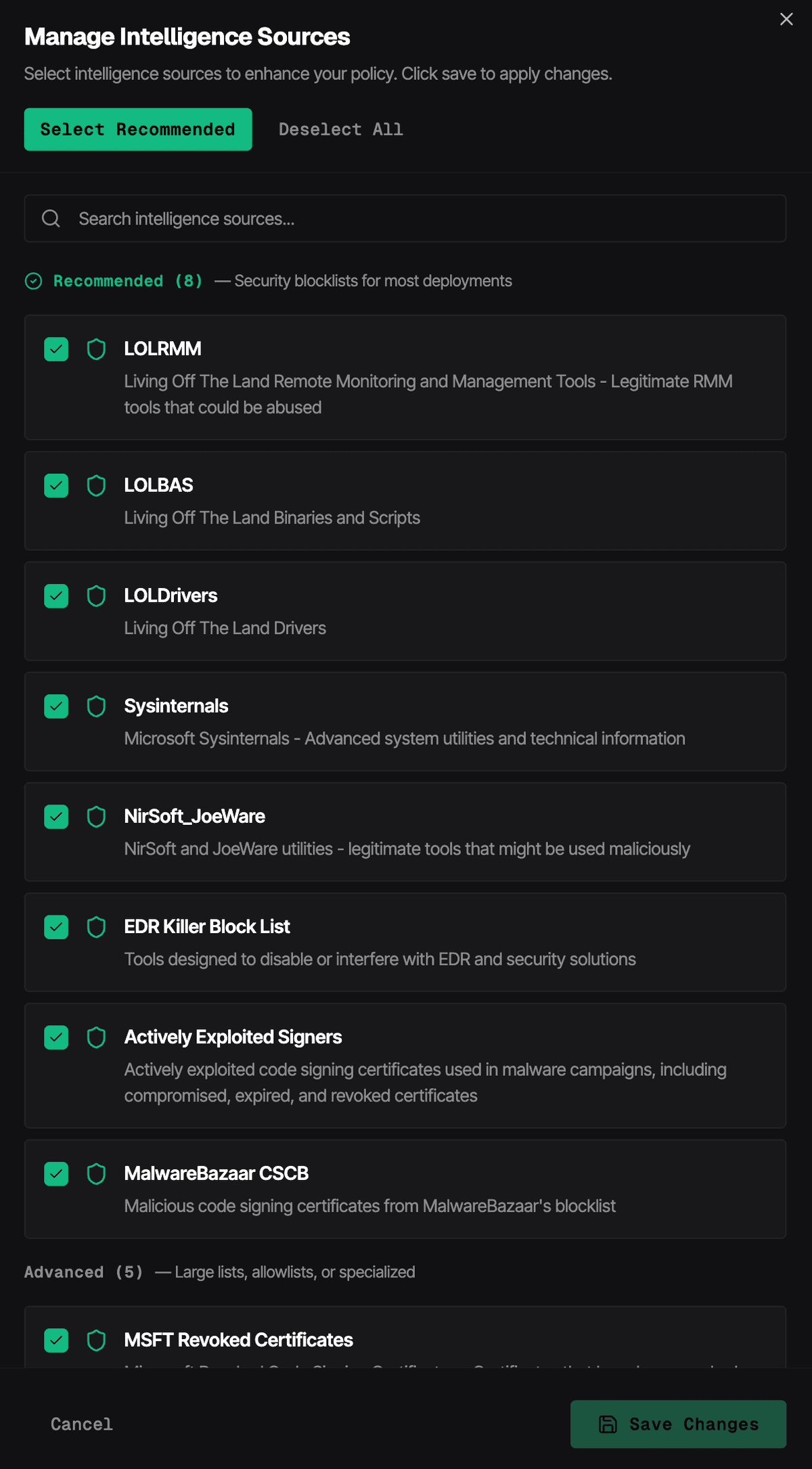Click the shield icon beside LOLBAS
Viewport: 812px width, 1469px height.
point(96,486)
